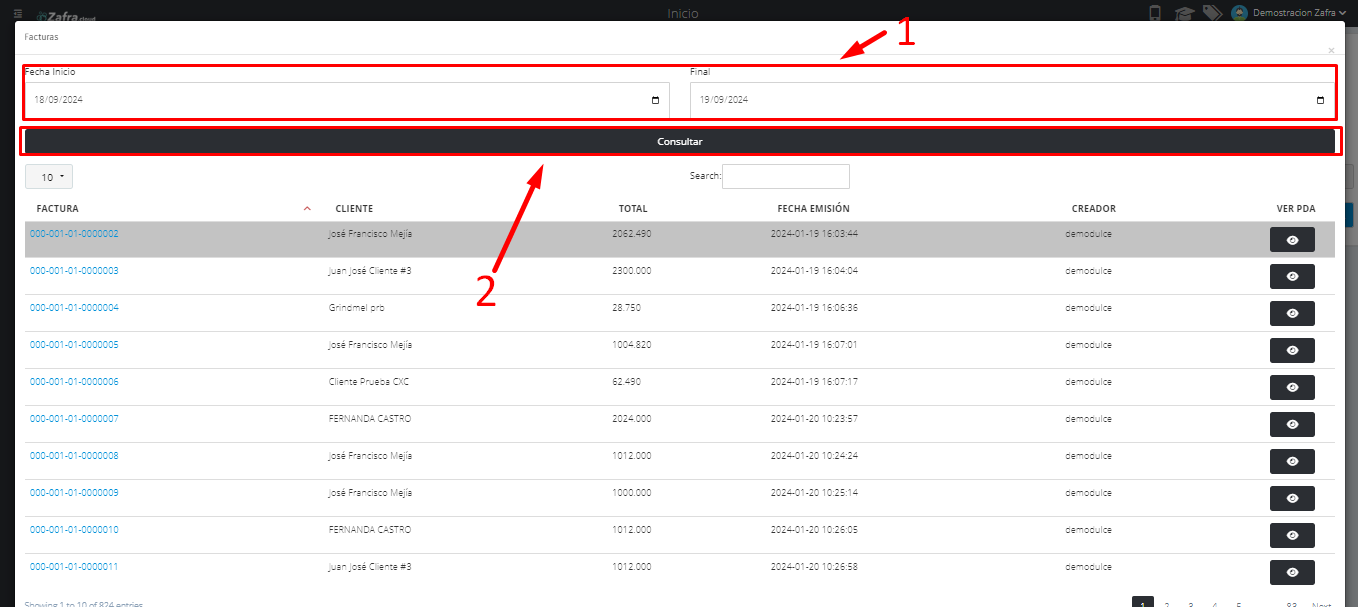This screenshot has height=607, width=1358.
Task: Click the Facturas dialog title
Action: tap(41, 36)
